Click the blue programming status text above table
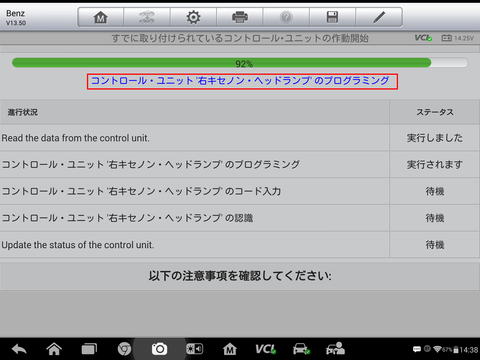Screen dimensions: 480x360 click(x=240, y=81)
